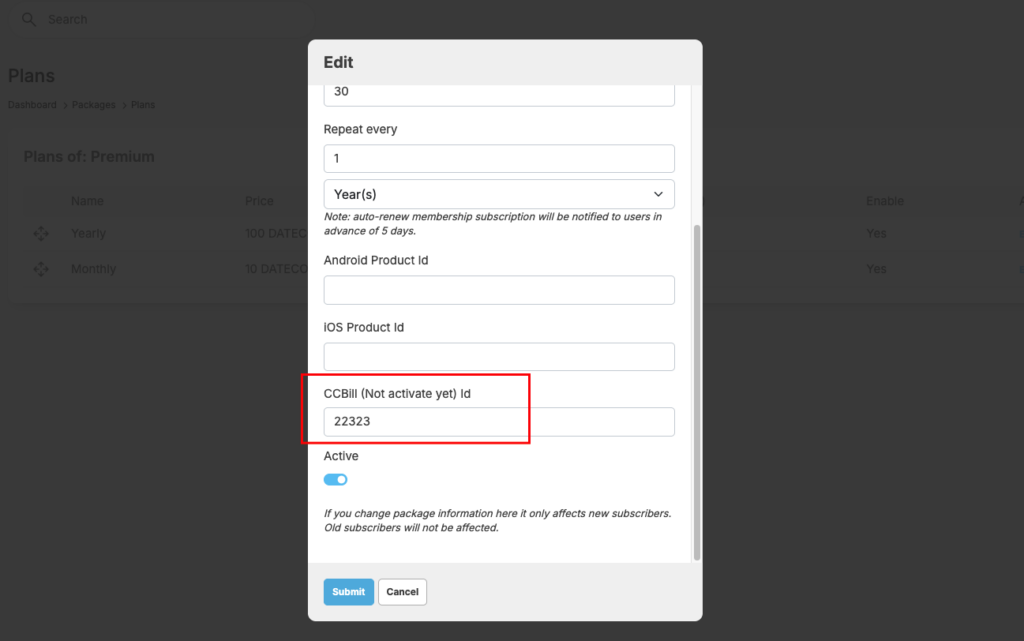Open the Packages breadcrumb link

[x=93, y=105]
